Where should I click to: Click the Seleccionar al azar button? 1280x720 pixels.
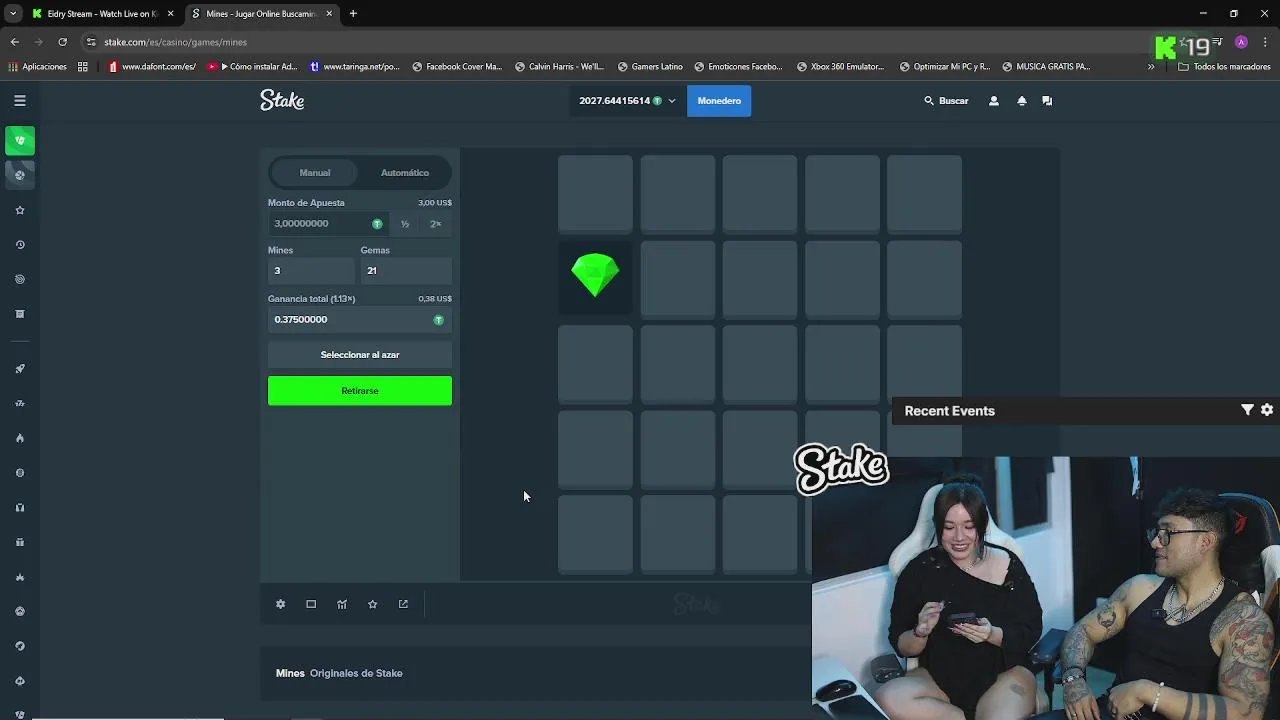[360, 355]
